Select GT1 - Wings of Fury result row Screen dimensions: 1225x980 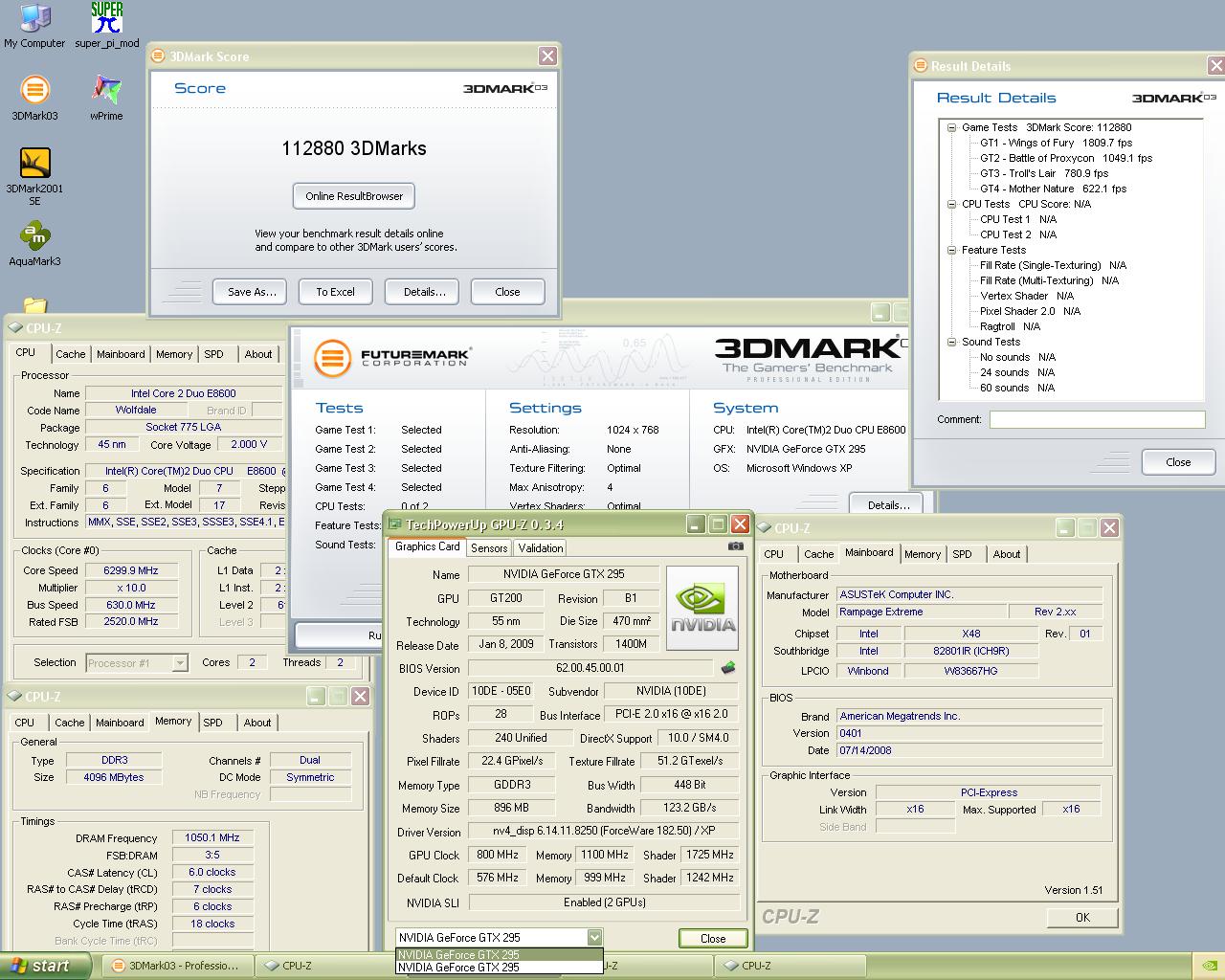point(1056,143)
